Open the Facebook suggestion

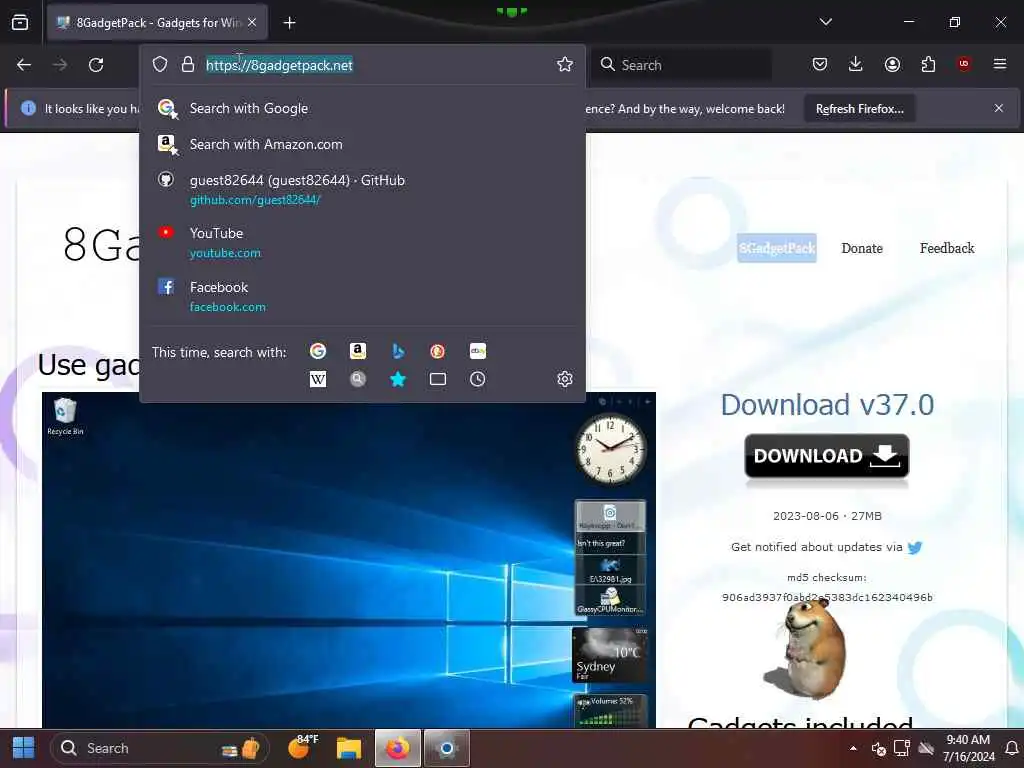pyautogui.click(x=362, y=296)
